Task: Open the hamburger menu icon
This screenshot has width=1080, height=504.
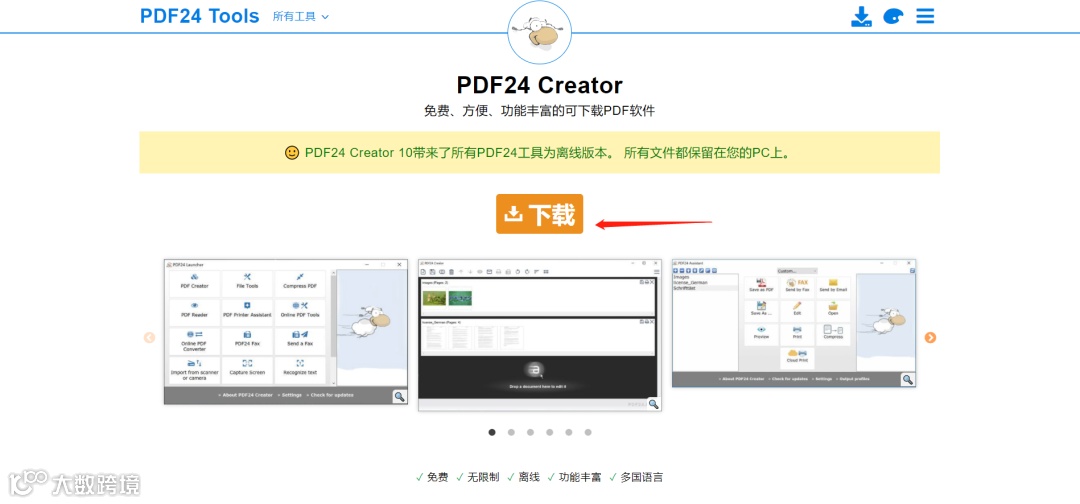Action: click(x=925, y=16)
